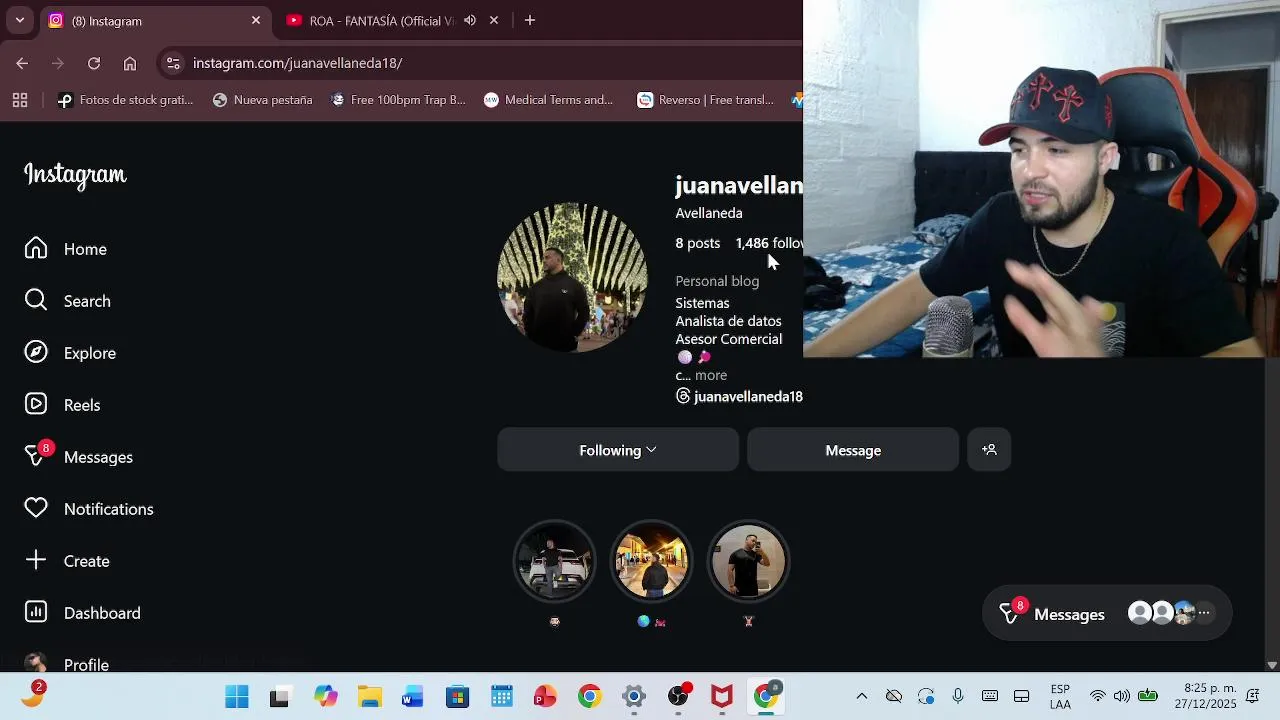Open the floating Messages panel
The height and width of the screenshot is (720, 1280).
coord(1107,614)
